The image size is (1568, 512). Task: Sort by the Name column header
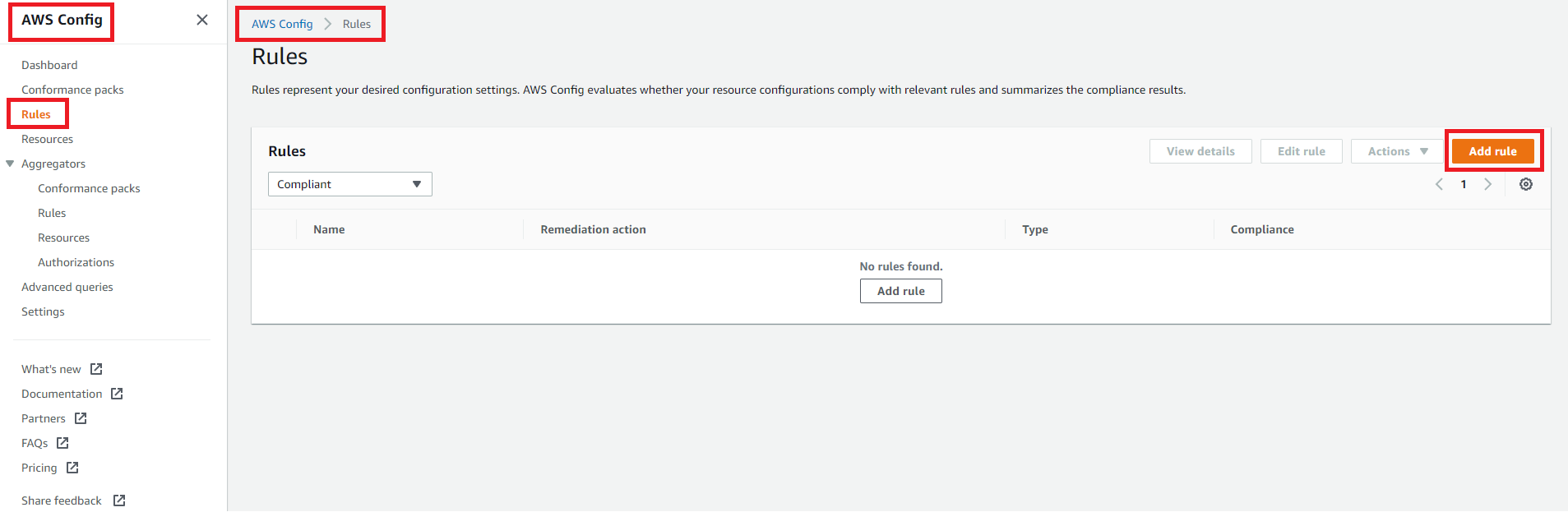[329, 229]
